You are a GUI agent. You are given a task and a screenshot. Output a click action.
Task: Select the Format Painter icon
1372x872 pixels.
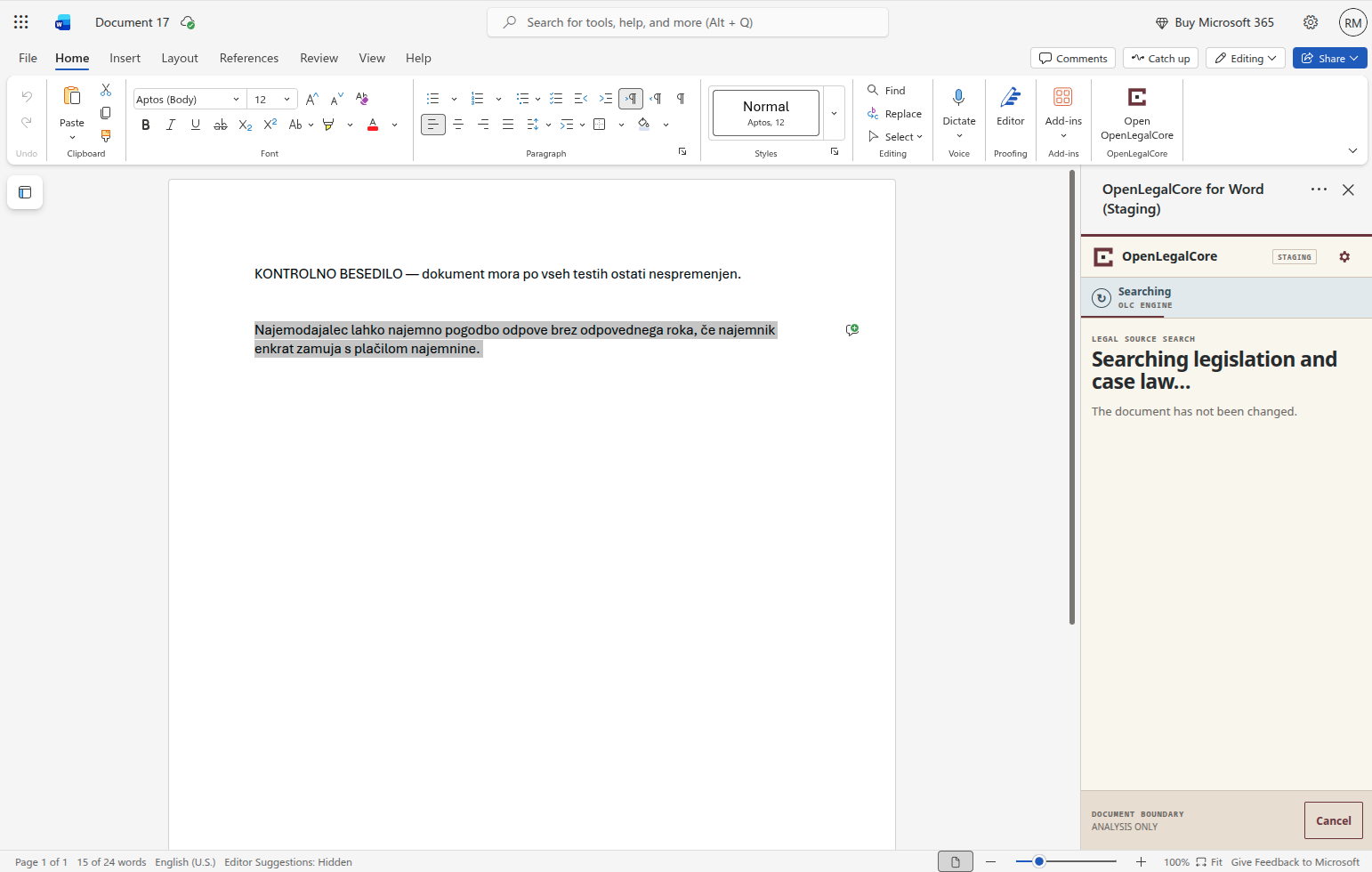[x=106, y=136]
